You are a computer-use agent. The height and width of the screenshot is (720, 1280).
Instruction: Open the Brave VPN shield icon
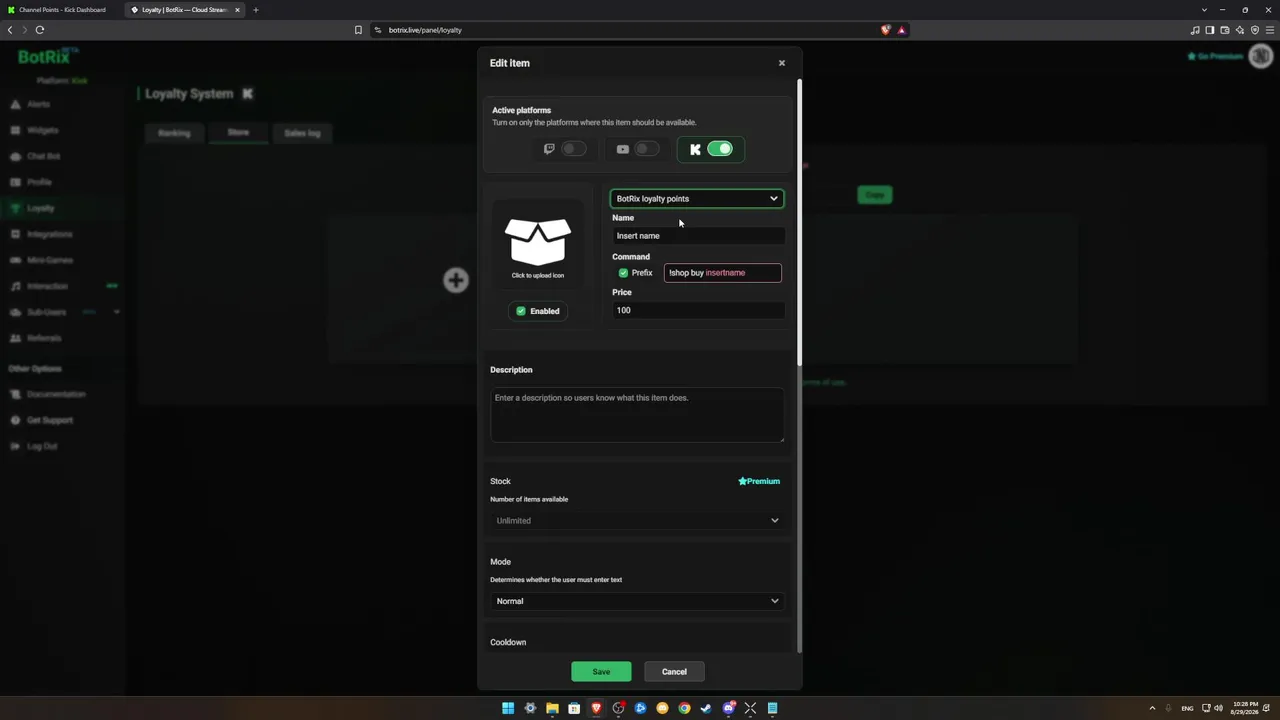tap(1255, 30)
